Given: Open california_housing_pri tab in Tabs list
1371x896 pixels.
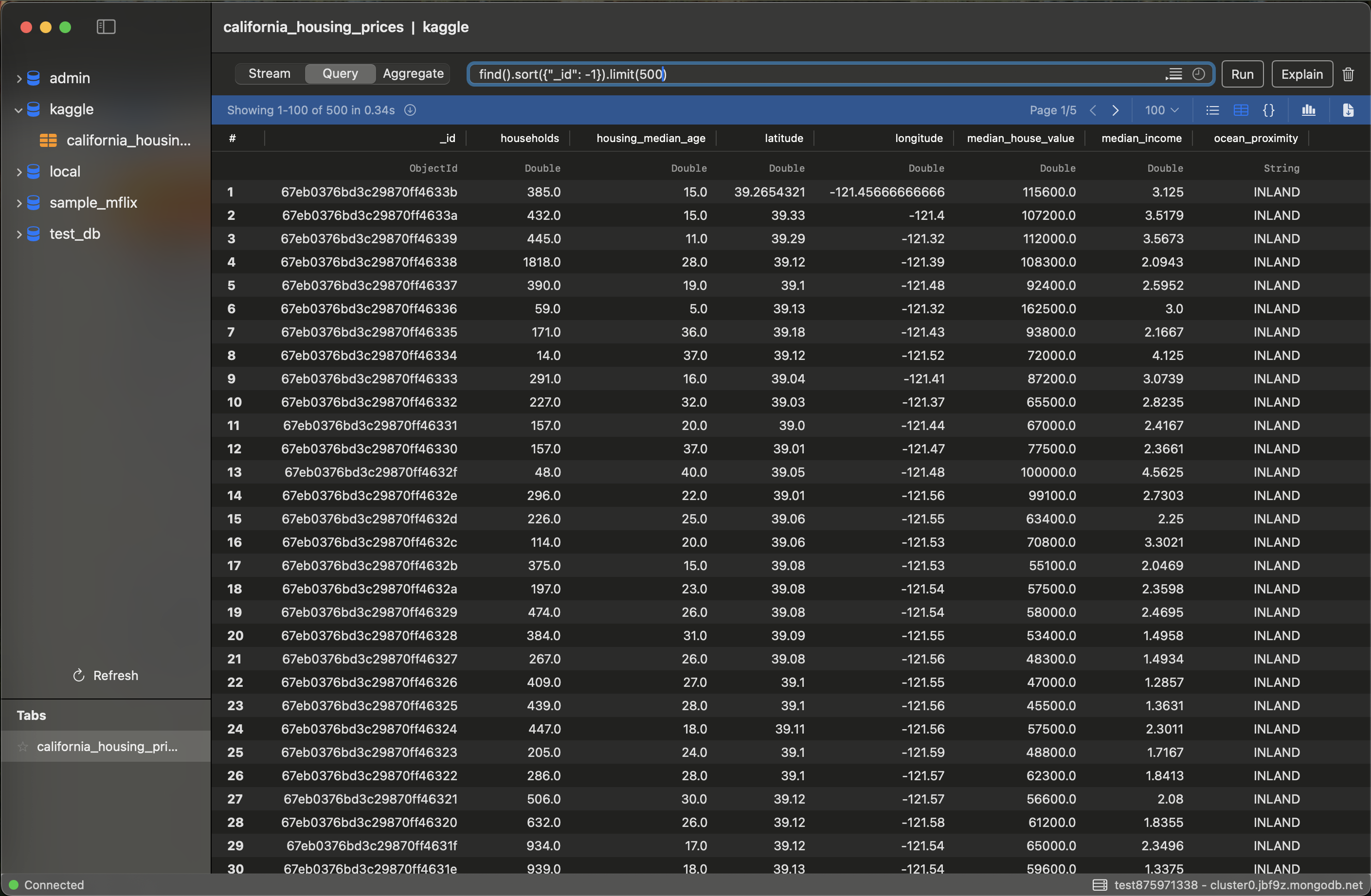Looking at the screenshot, I should tap(106, 747).
